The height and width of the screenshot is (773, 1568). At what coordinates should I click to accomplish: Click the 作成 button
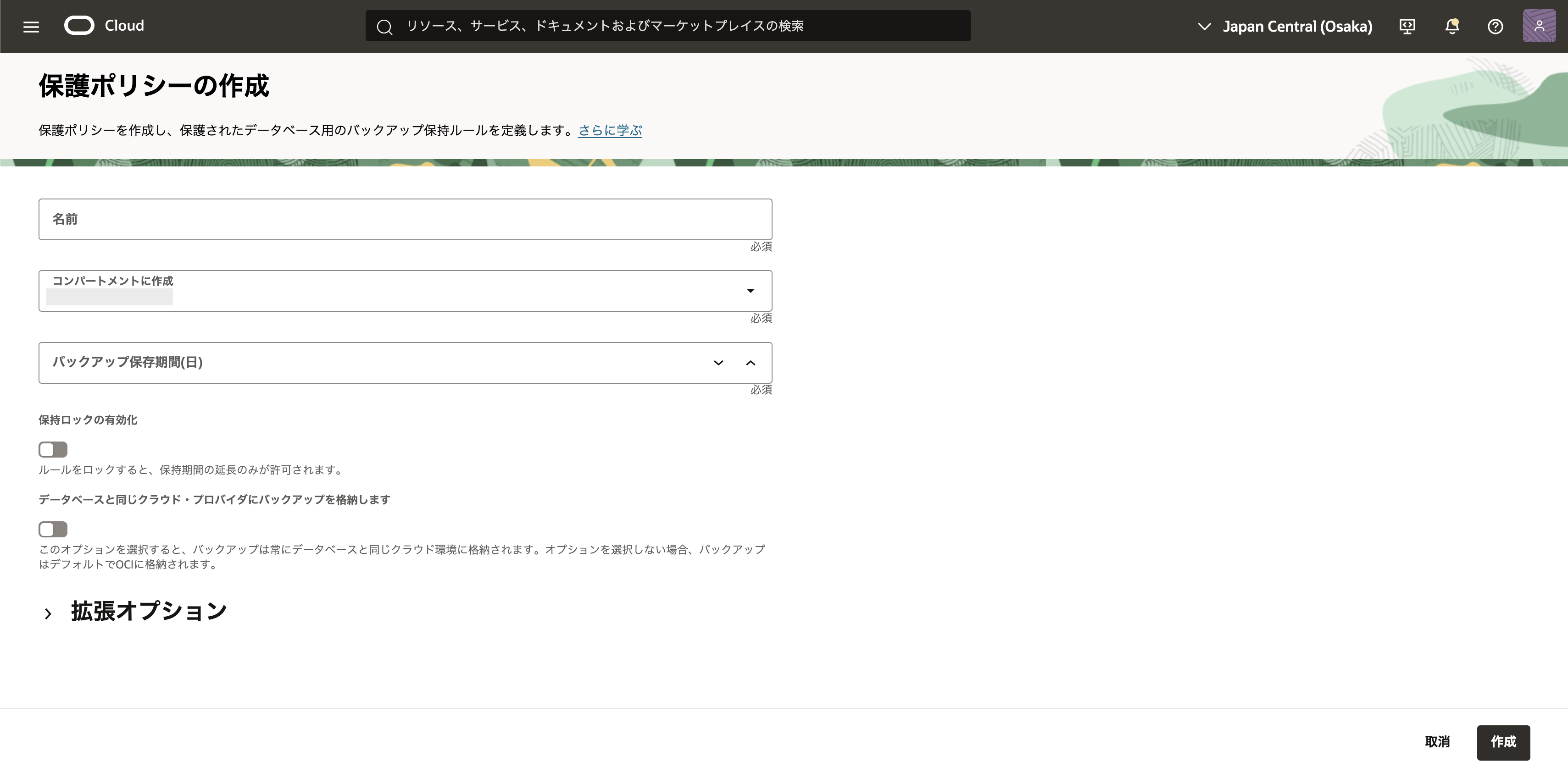pos(1503,742)
